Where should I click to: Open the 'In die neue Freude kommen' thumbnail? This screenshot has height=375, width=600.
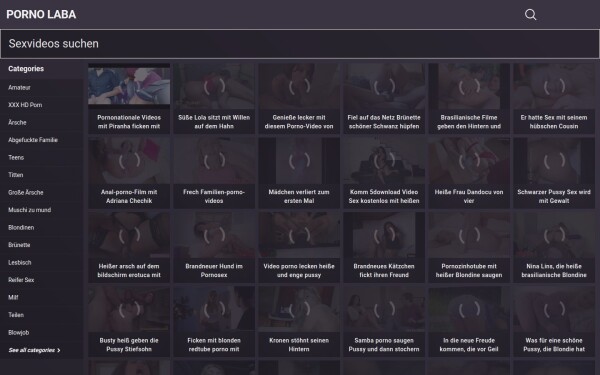[x=469, y=310]
